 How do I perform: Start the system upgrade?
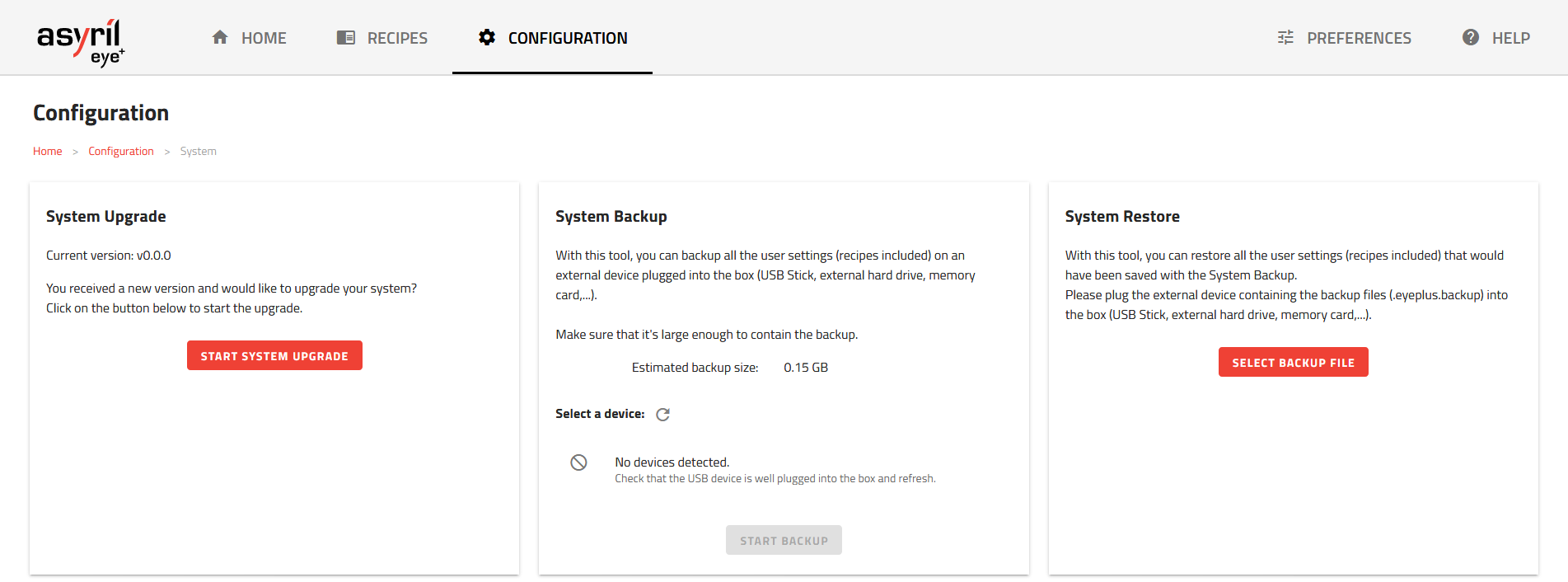point(274,355)
